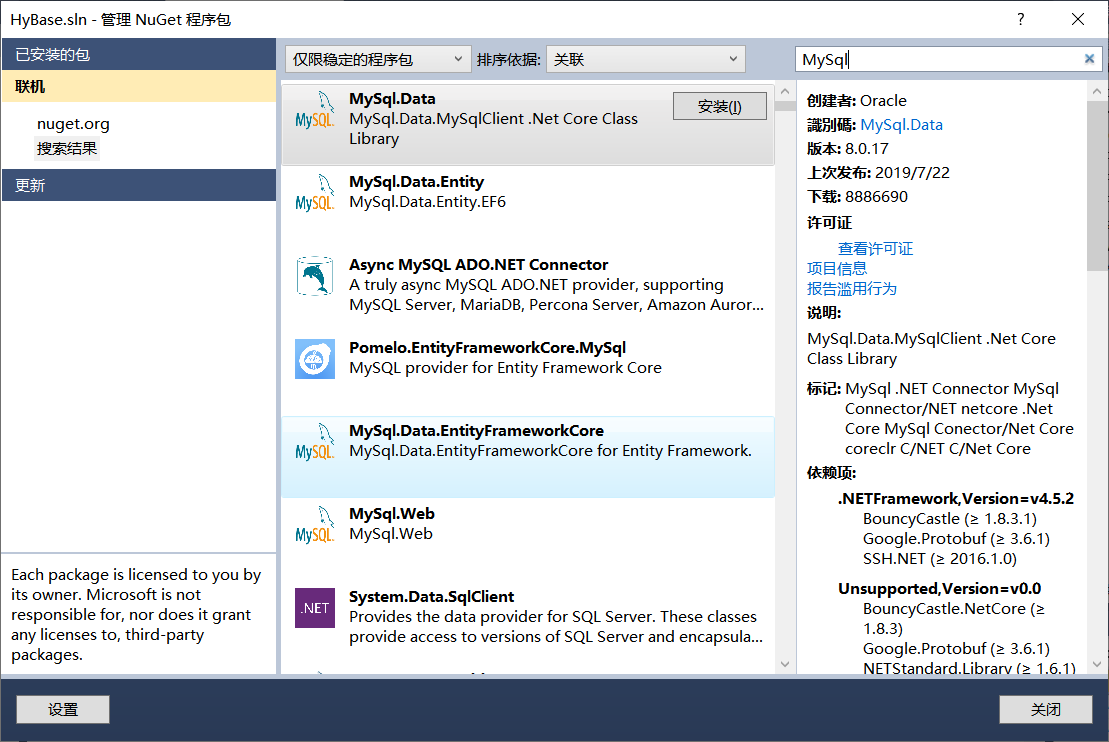Collapse the 联机 section in sidebar

click(139, 86)
